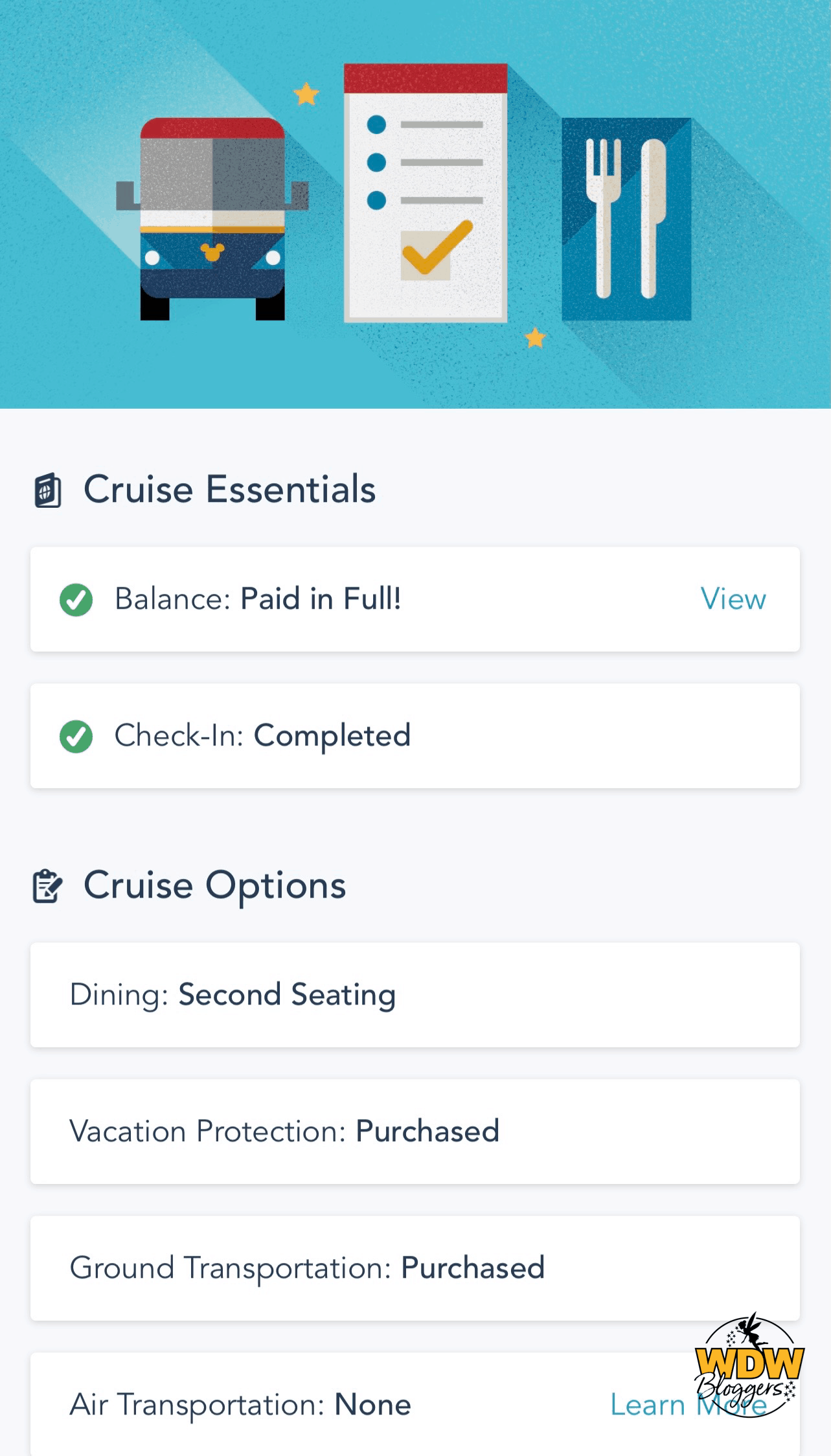
Task: Open the Vacation Protection: Purchased row
Action: tap(415, 1132)
